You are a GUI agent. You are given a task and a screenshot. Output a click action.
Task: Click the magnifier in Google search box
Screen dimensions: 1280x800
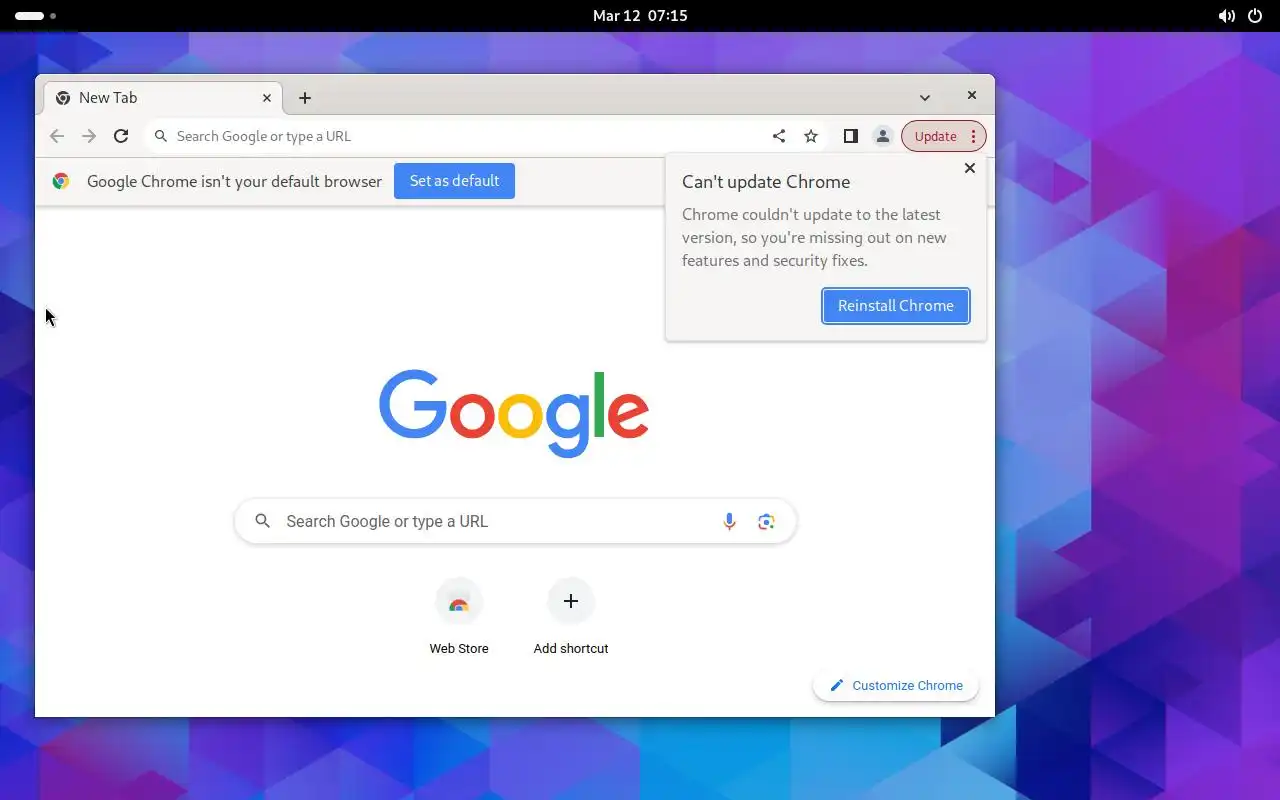[x=263, y=521]
